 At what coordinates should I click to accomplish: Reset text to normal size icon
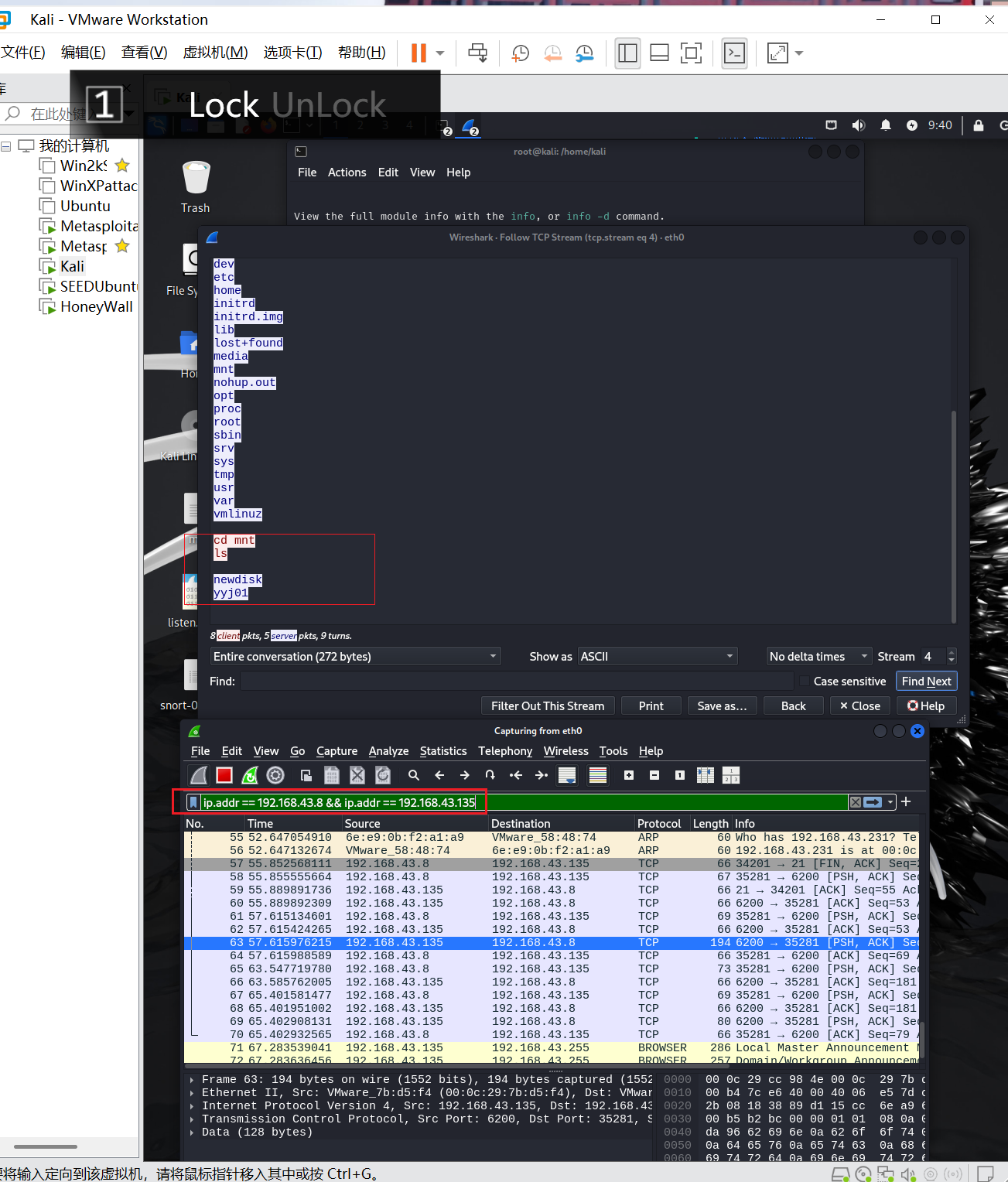point(680,775)
